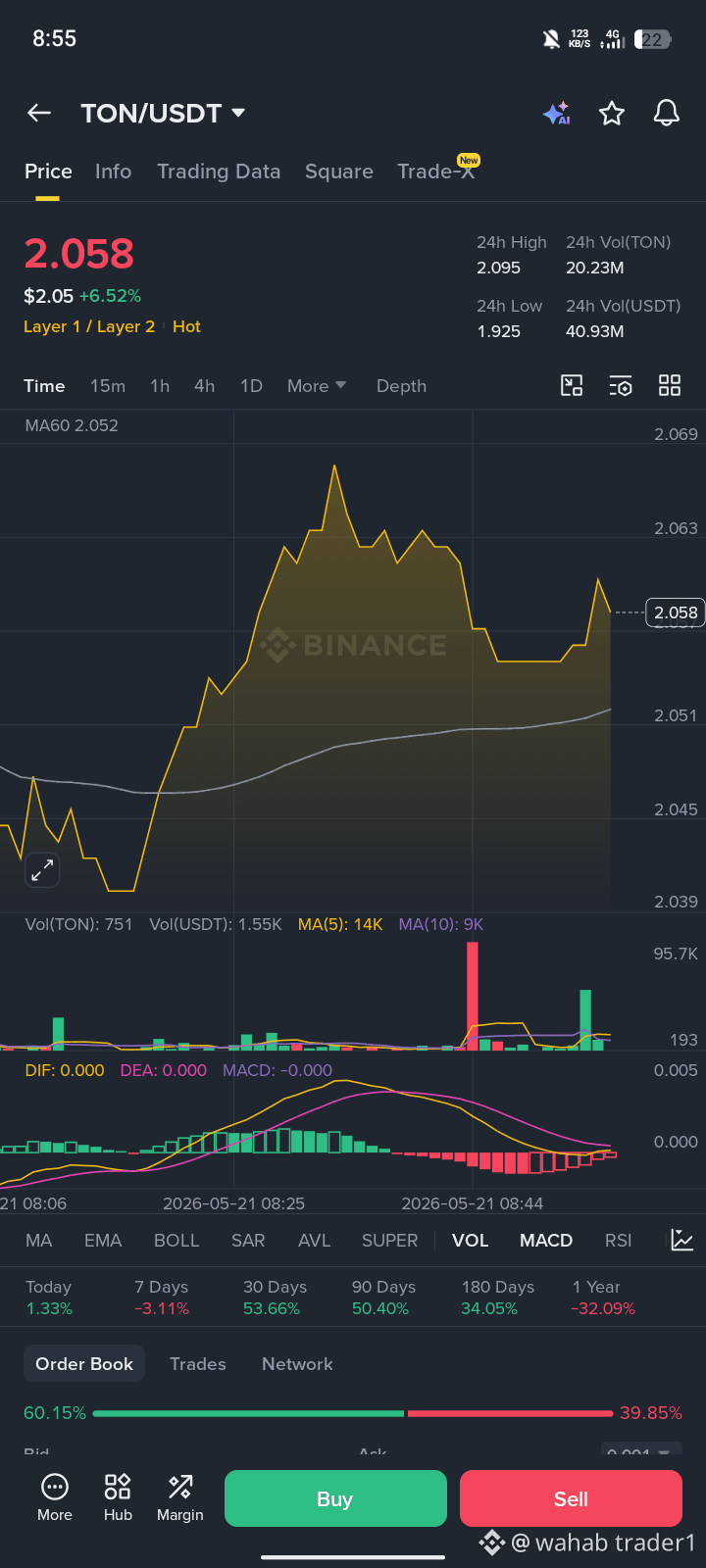706x1568 pixels.
Task: Tap the 90 Days 50.40% stat
Action: 383,1298
